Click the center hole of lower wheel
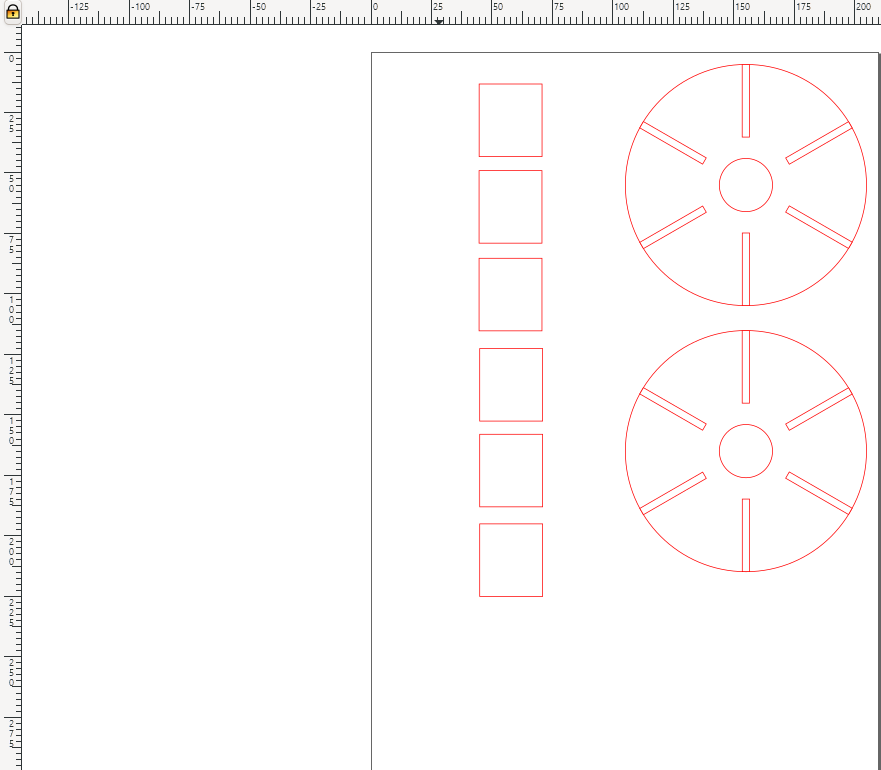This screenshot has width=881, height=770. pos(746,451)
